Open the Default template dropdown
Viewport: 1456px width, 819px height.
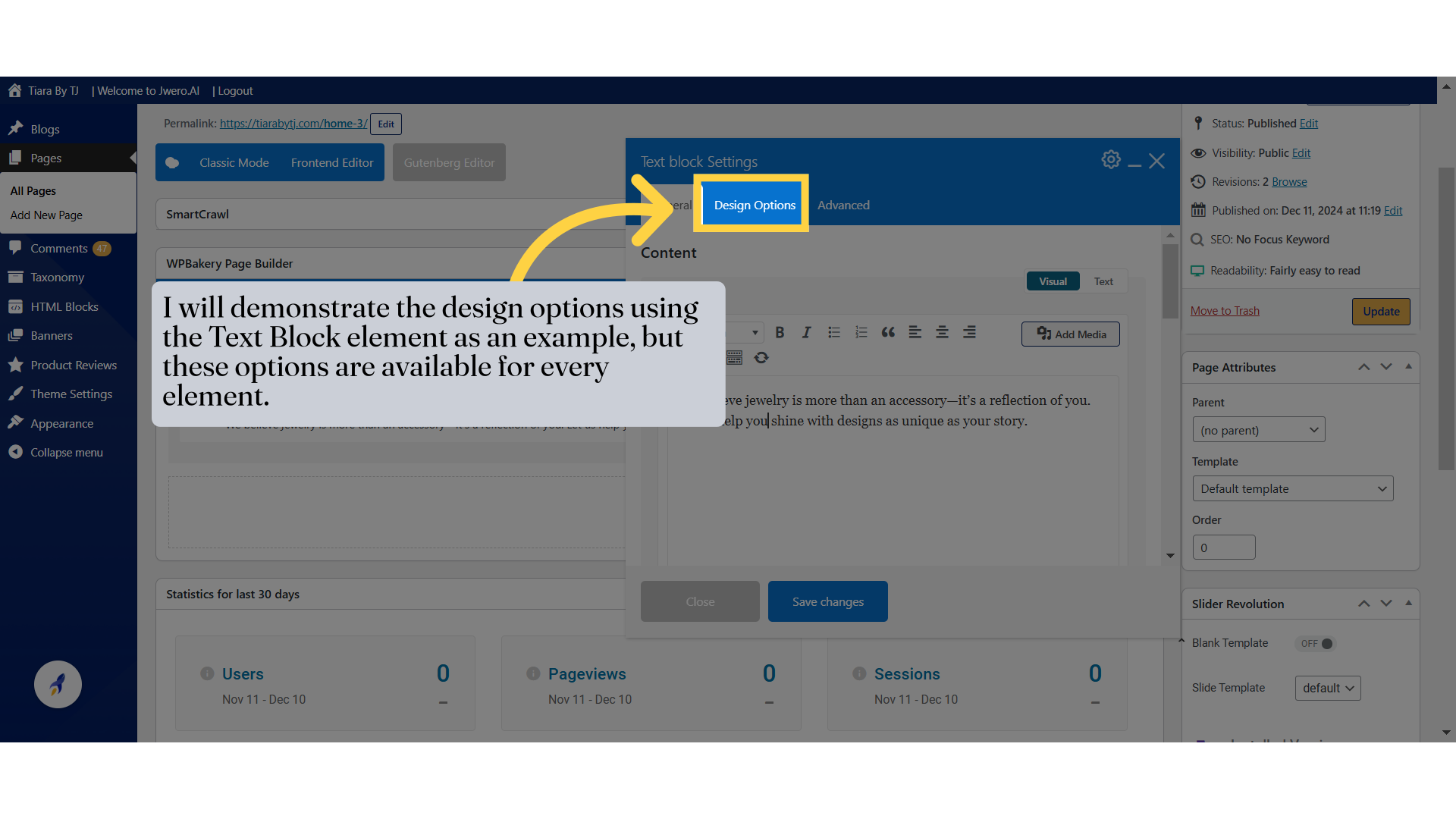coord(1292,489)
